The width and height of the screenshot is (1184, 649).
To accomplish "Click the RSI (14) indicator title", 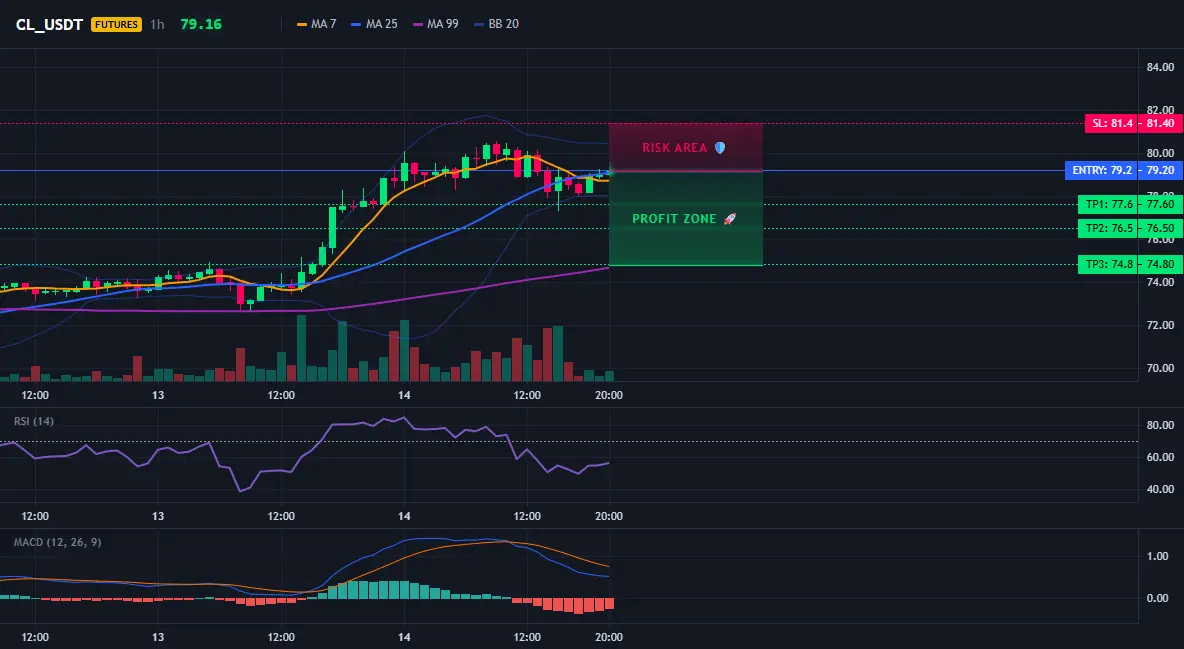I will click(34, 421).
